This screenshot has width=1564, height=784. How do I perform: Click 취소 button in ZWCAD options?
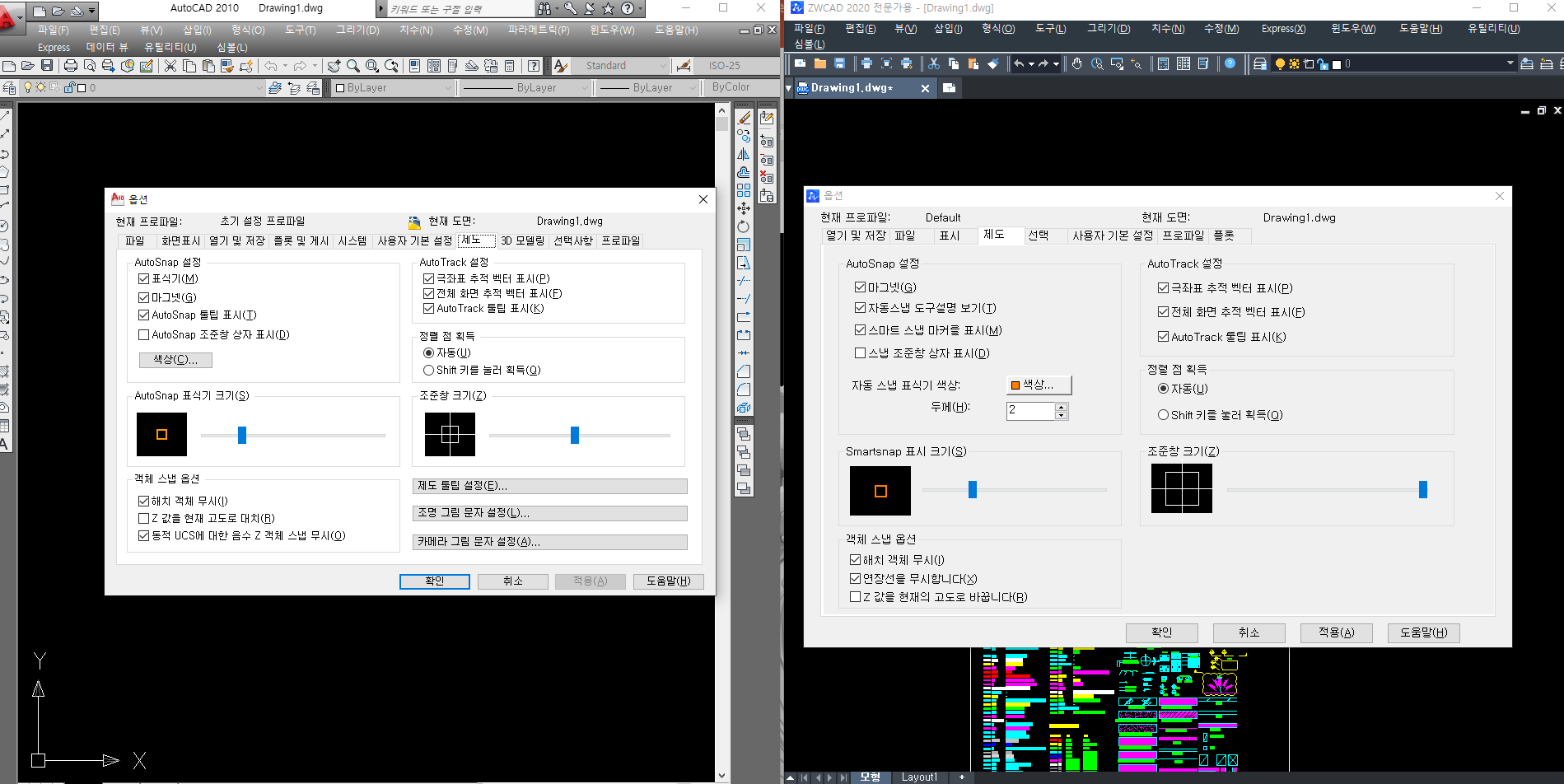[x=1249, y=632]
